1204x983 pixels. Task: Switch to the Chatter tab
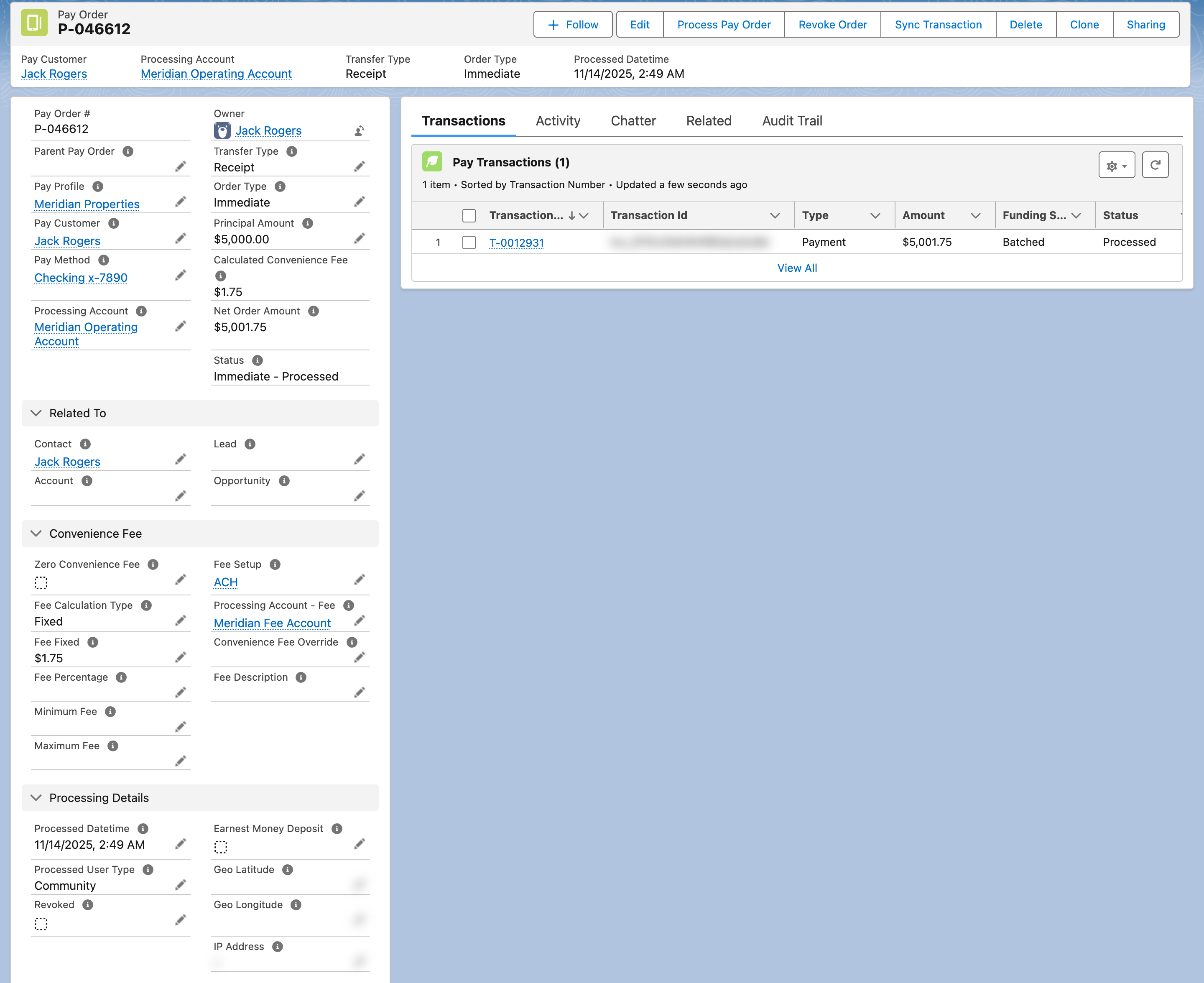pos(633,120)
